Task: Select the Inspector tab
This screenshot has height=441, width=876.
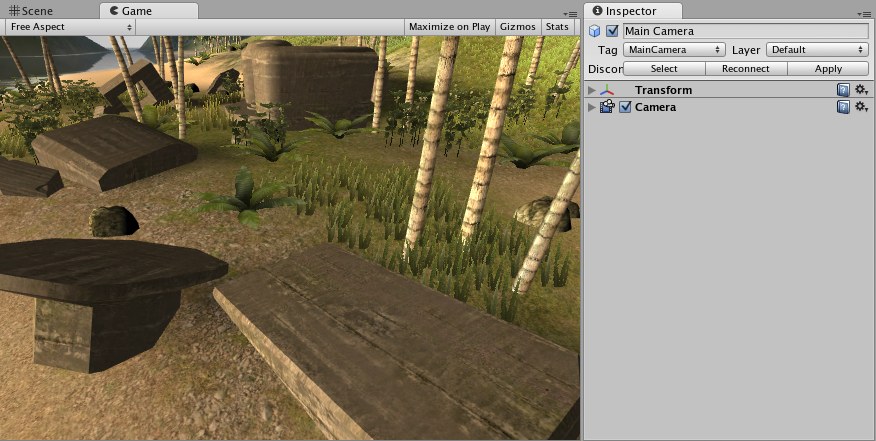Action: pos(633,11)
